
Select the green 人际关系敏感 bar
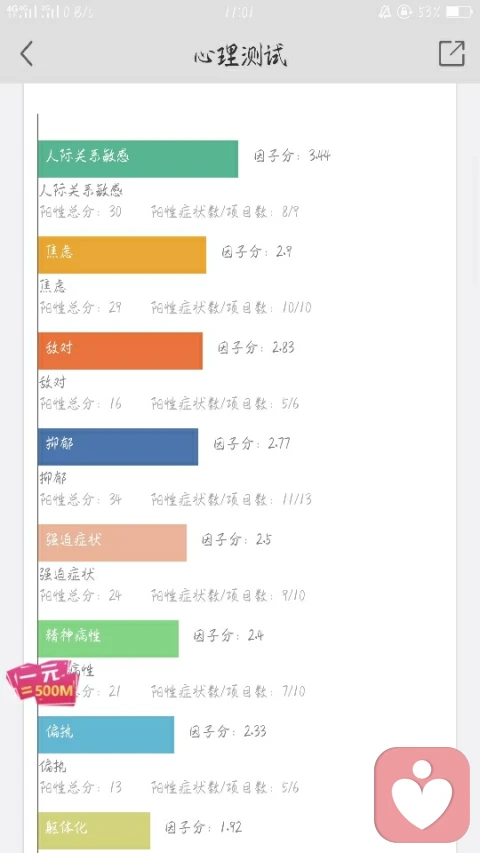pos(138,159)
